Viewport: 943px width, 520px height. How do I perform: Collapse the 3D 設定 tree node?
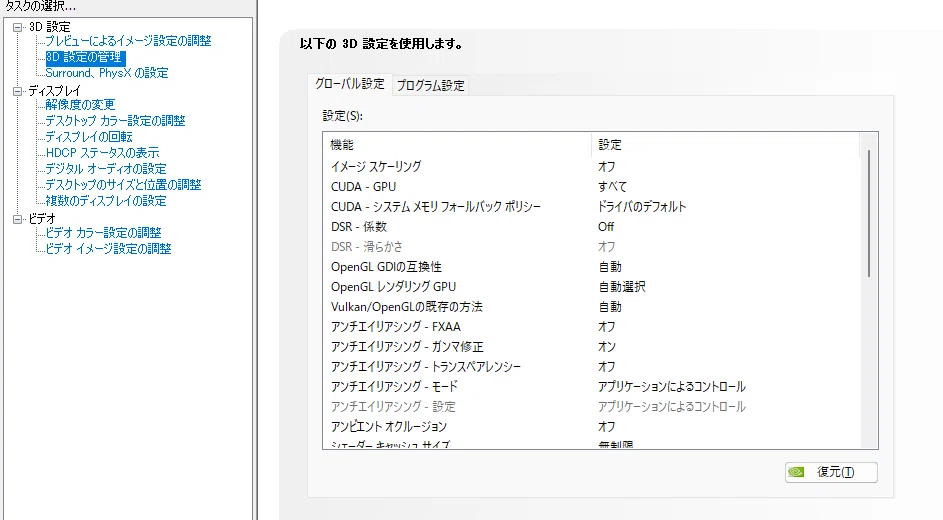[x=17, y=27]
